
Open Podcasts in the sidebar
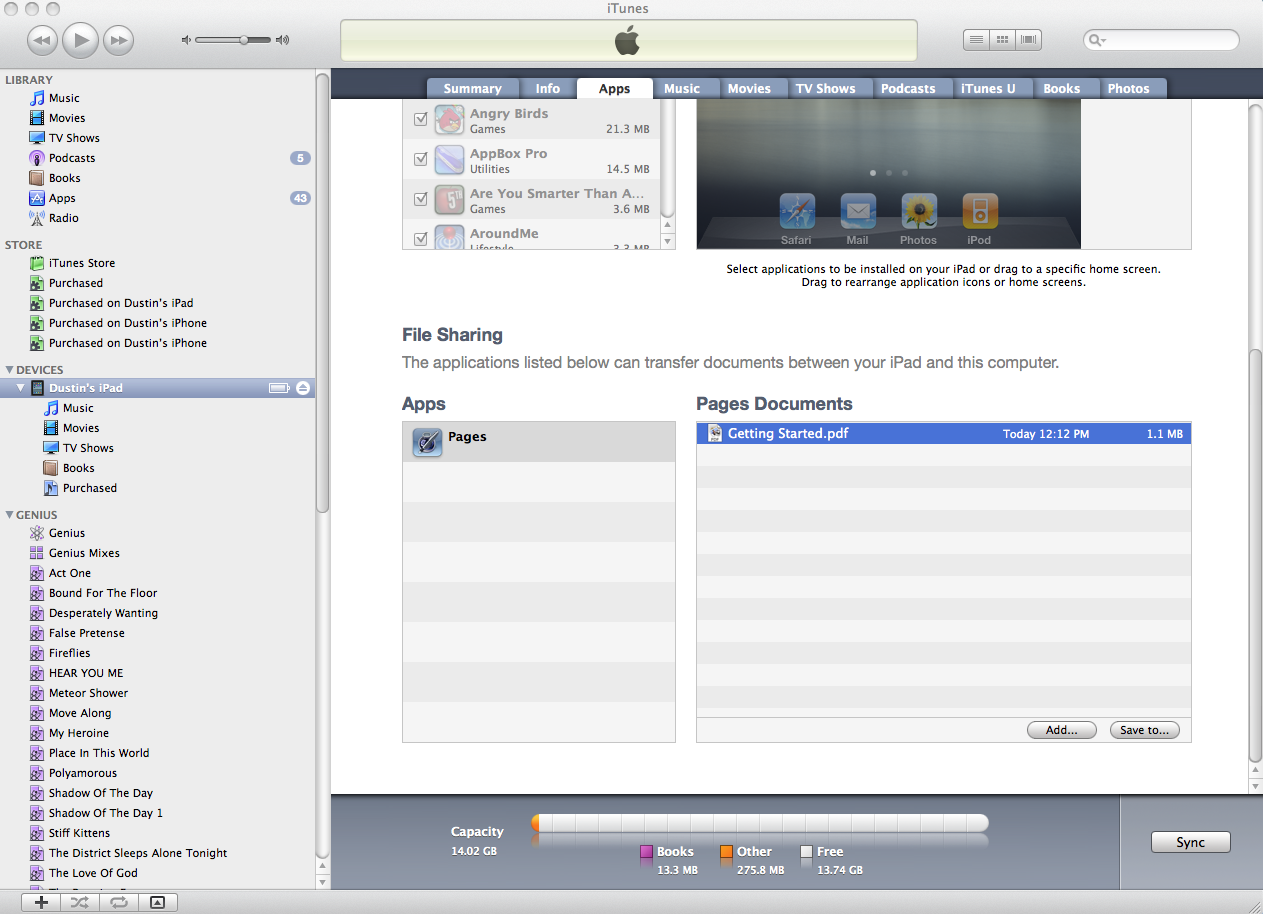[72, 158]
